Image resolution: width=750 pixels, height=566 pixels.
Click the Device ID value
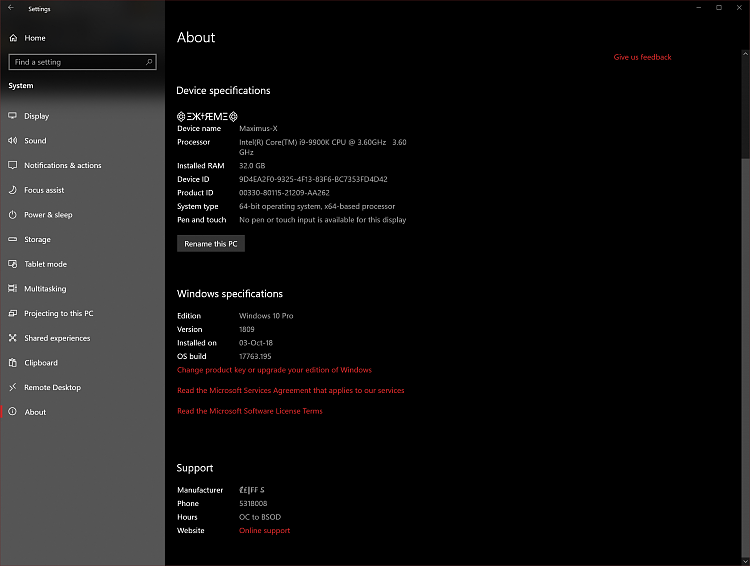click(x=313, y=179)
